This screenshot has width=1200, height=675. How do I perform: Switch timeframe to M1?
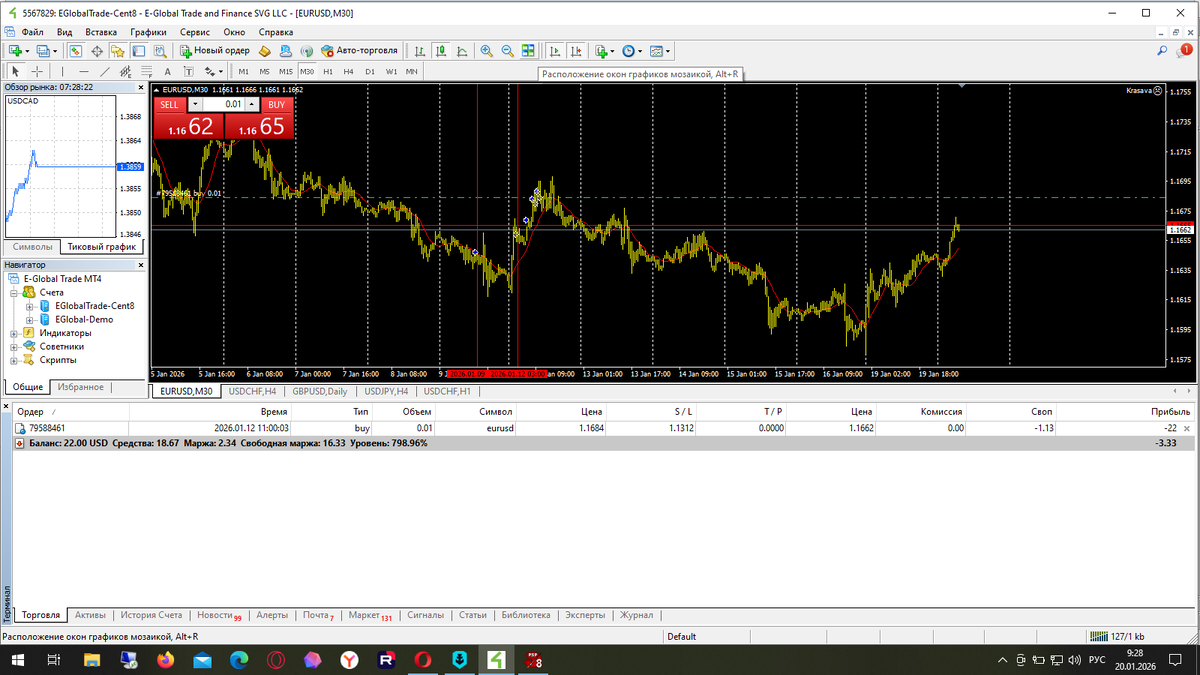243,71
